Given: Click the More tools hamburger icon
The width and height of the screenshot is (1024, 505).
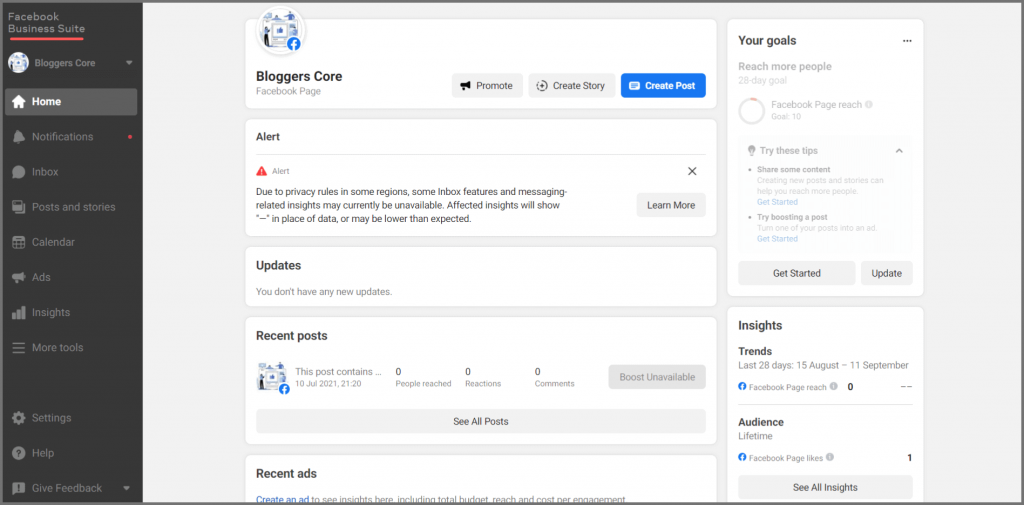Looking at the screenshot, I should [19, 348].
